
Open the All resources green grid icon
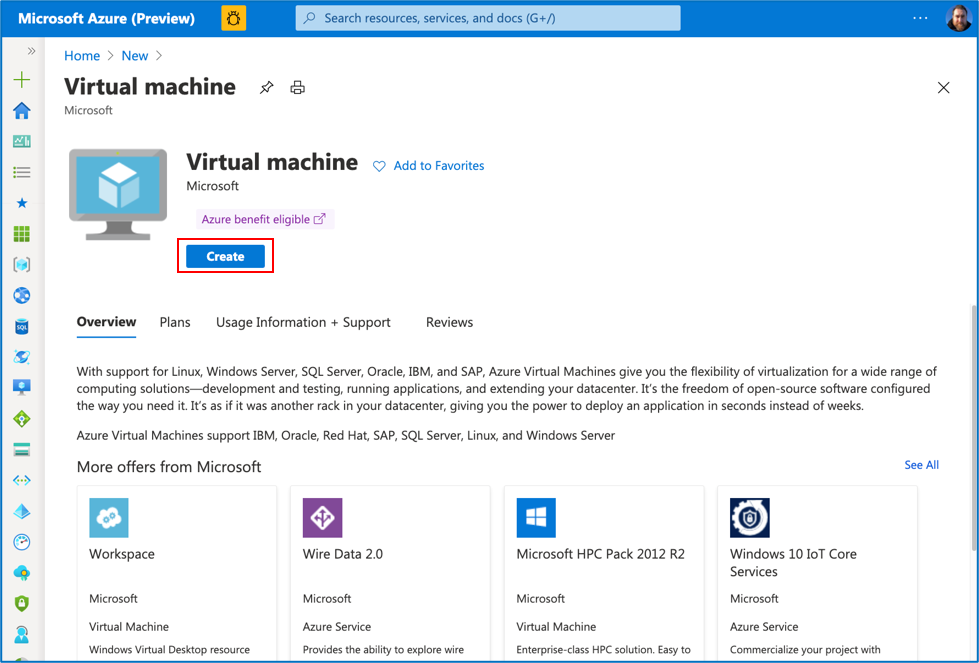[x=22, y=233]
